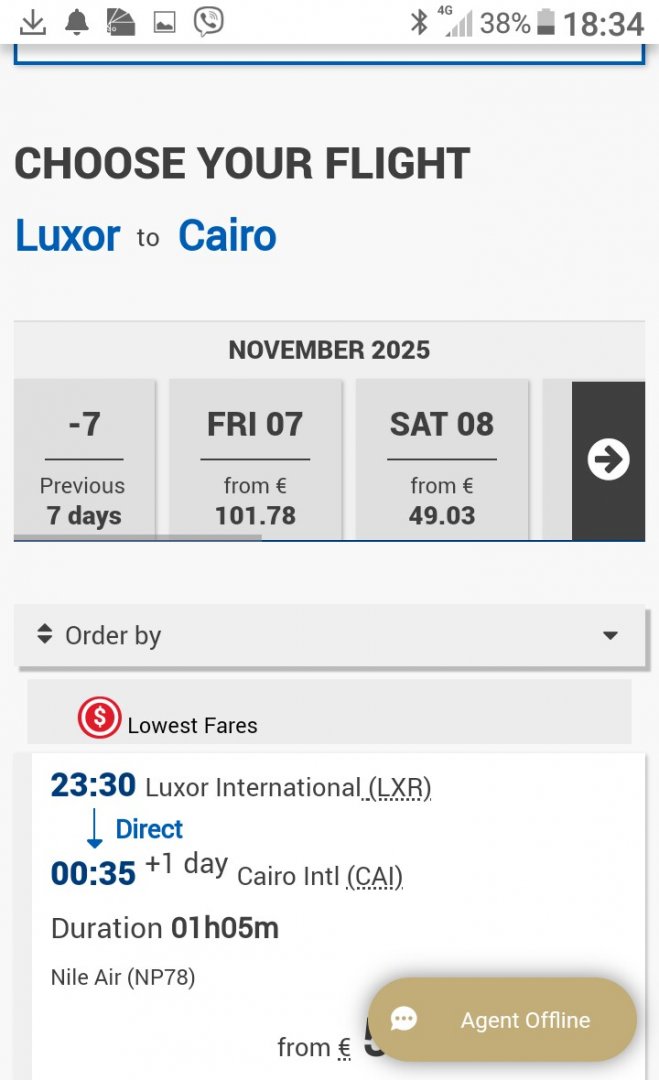Select the SAT 08 date tab

441,459
